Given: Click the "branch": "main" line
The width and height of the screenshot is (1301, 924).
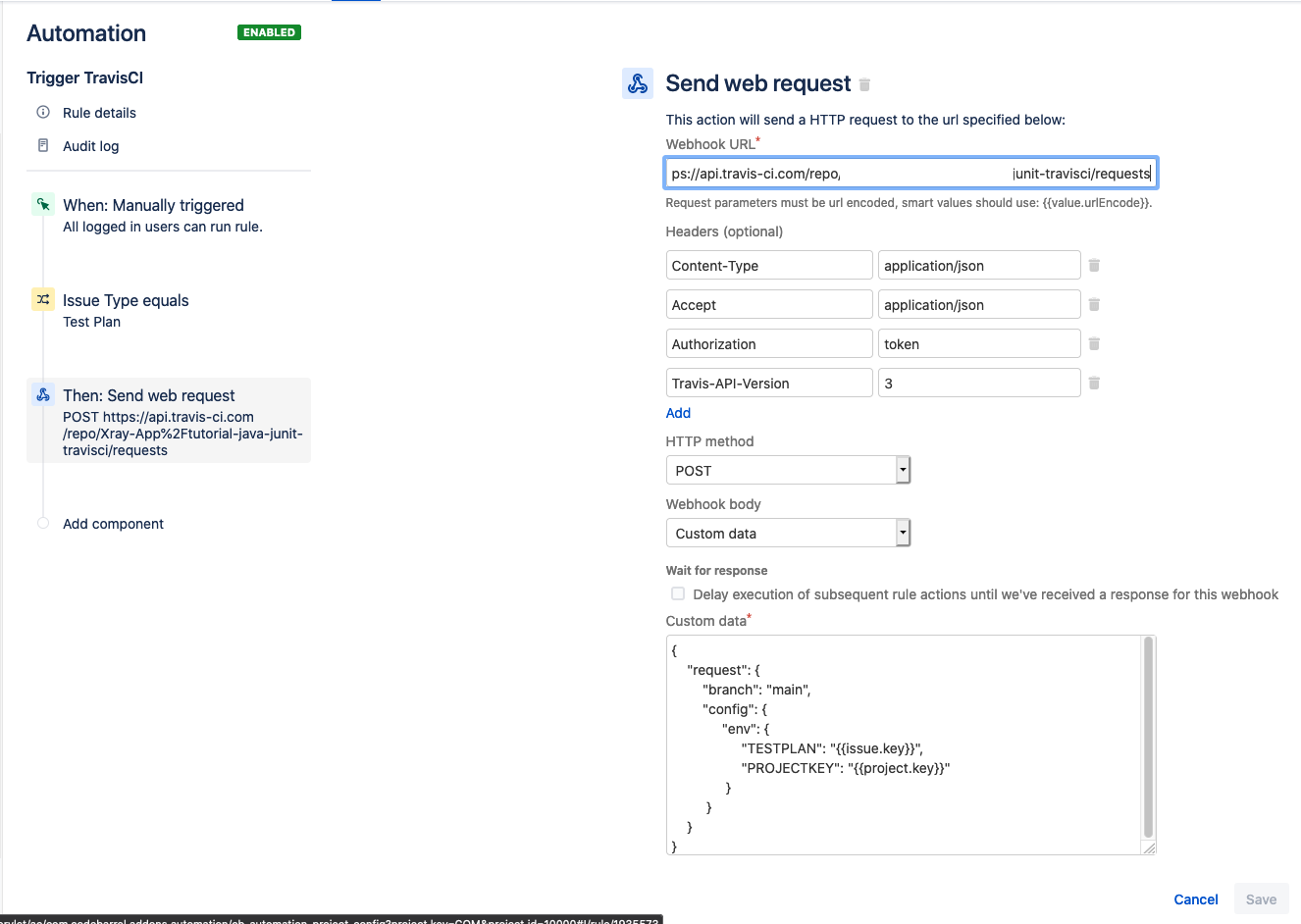Looking at the screenshot, I should [x=756, y=690].
